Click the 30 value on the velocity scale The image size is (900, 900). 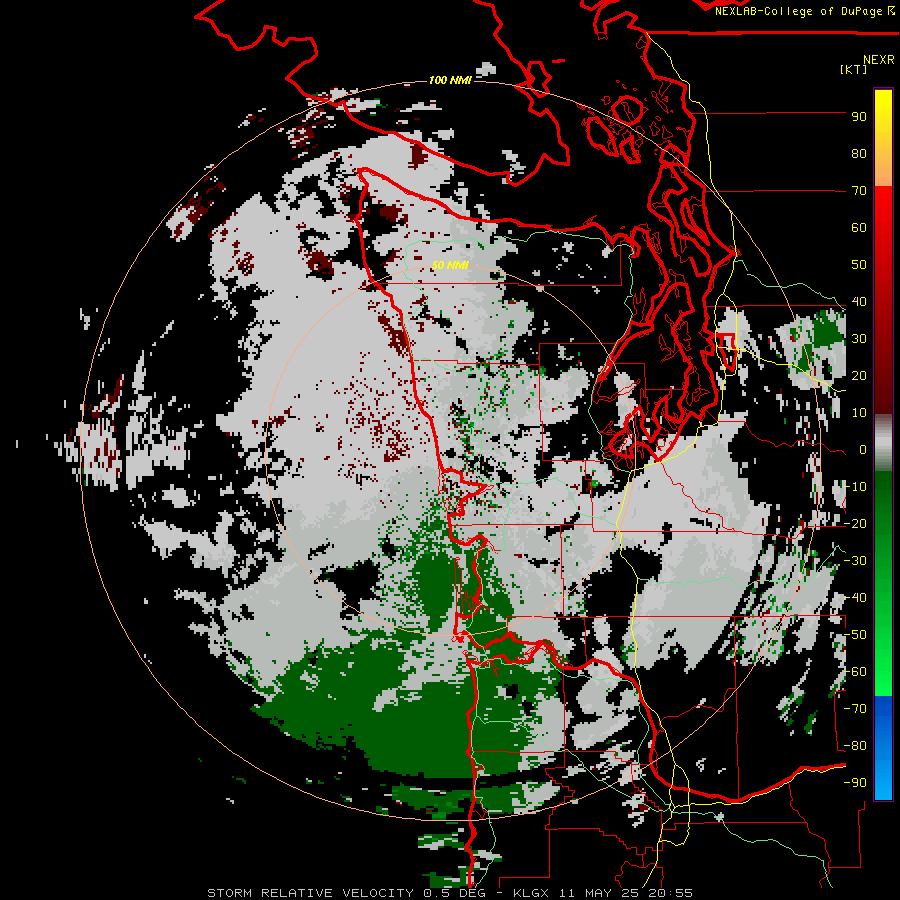point(859,339)
